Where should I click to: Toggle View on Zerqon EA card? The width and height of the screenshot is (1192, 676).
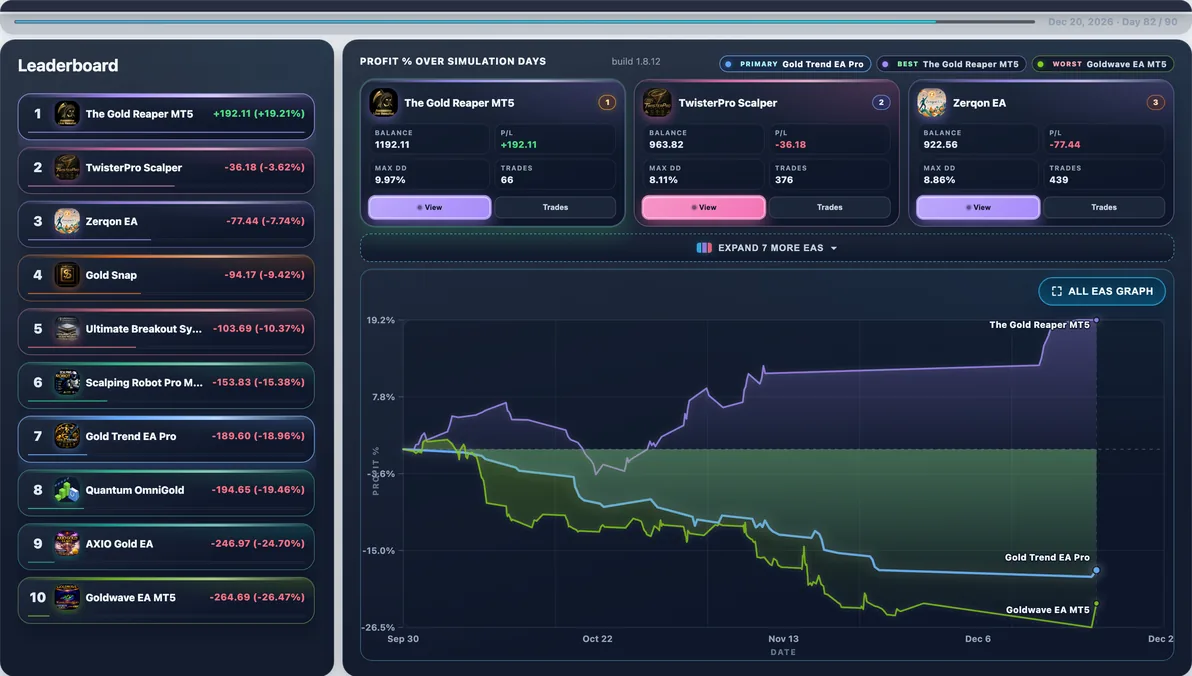(978, 208)
